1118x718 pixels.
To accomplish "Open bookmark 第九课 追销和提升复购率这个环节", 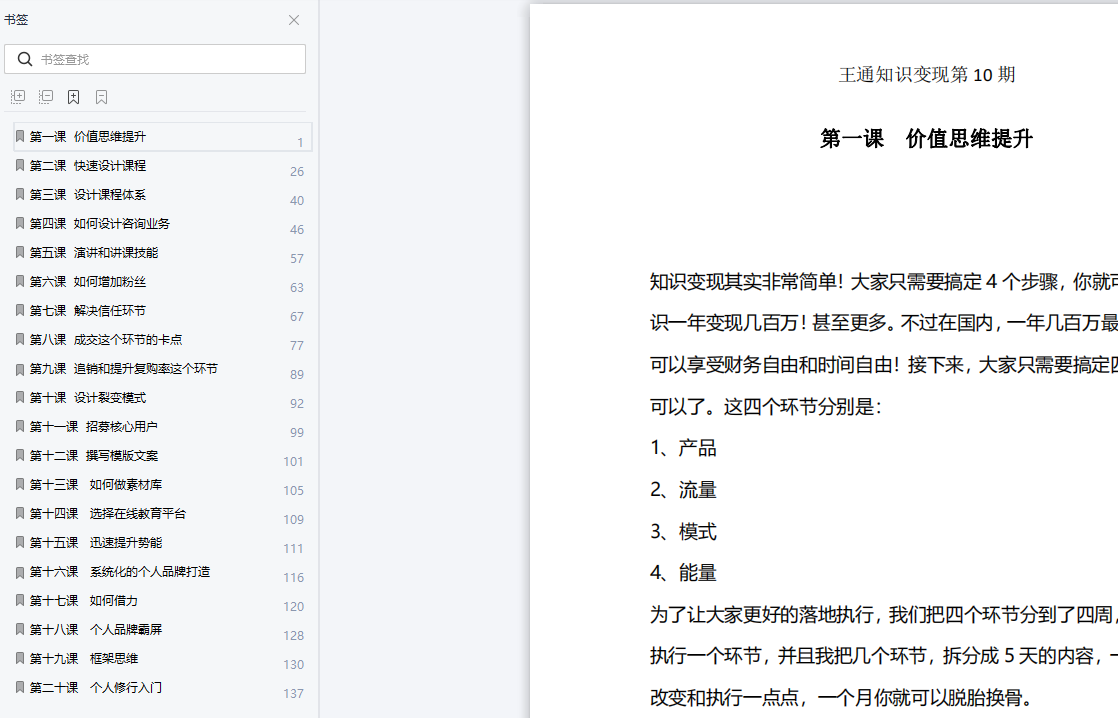I will coord(163,369).
